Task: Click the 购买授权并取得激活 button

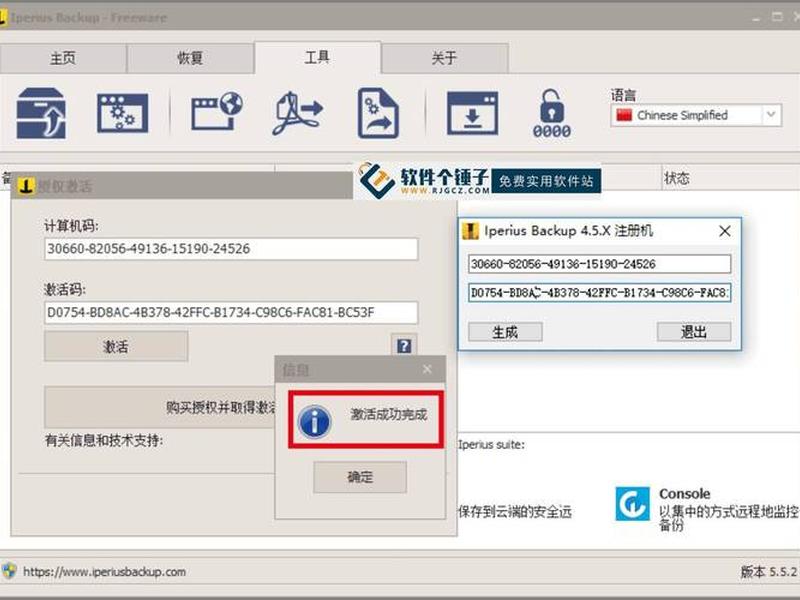Action: click(x=160, y=407)
